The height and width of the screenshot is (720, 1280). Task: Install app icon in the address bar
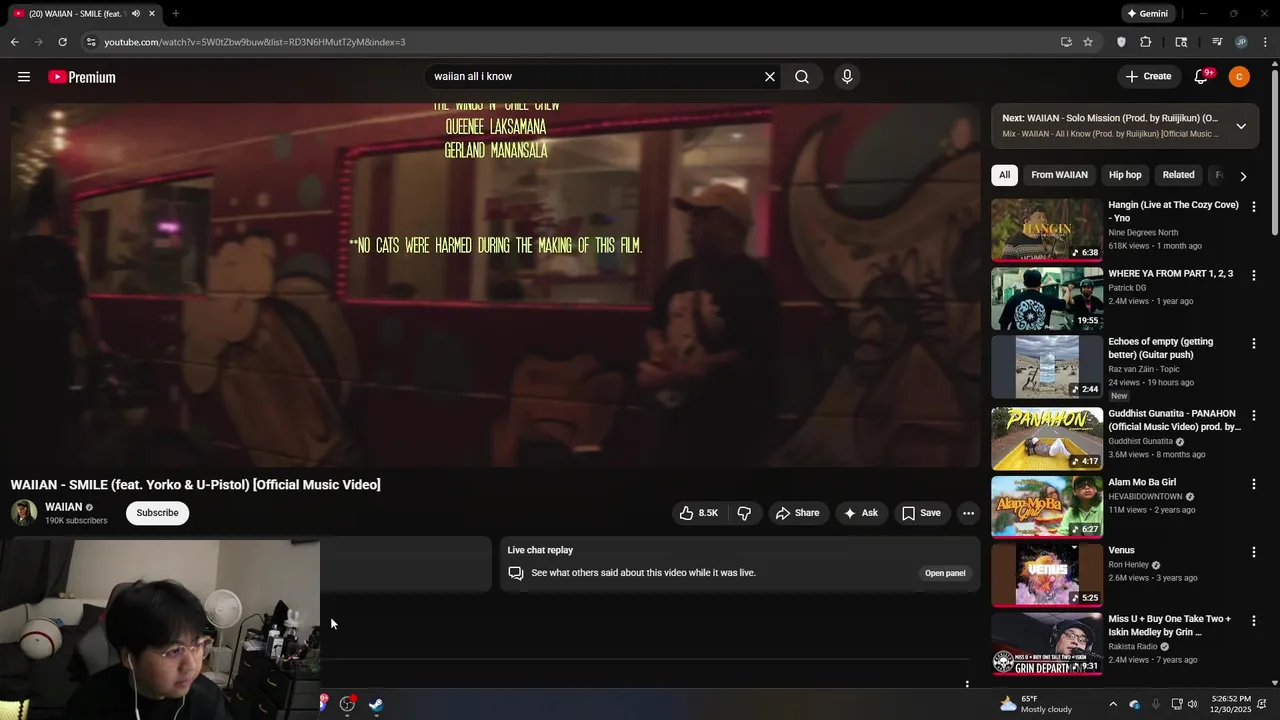[1066, 42]
